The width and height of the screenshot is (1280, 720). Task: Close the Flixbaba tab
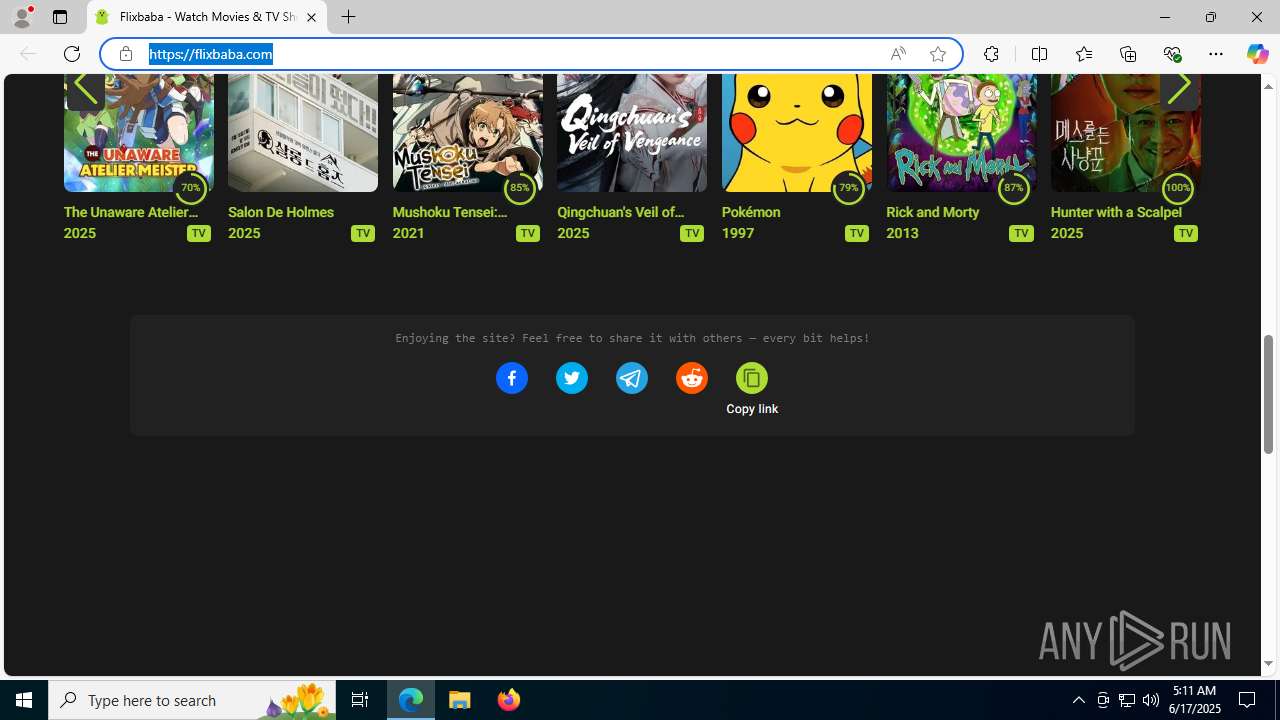[311, 17]
